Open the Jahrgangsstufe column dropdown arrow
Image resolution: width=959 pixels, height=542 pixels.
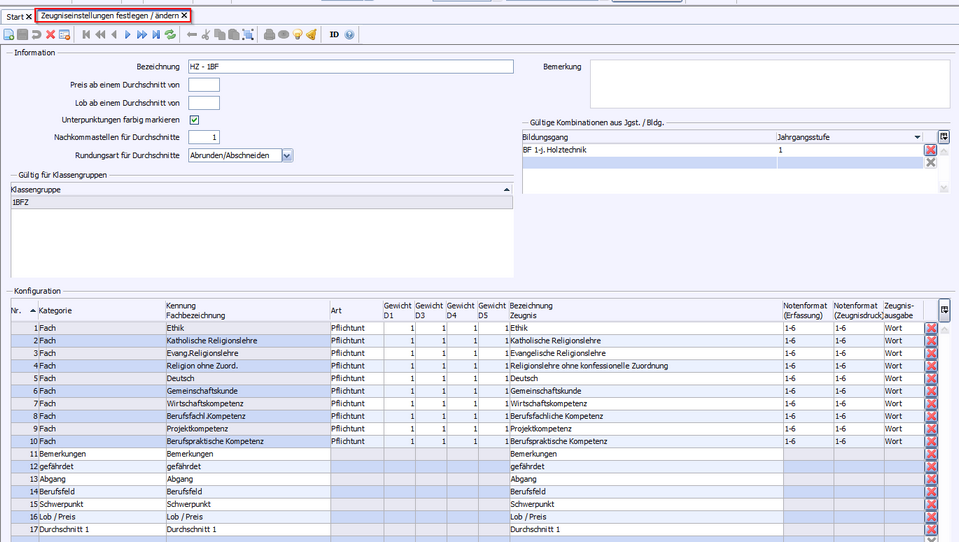(x=916, y=137)
